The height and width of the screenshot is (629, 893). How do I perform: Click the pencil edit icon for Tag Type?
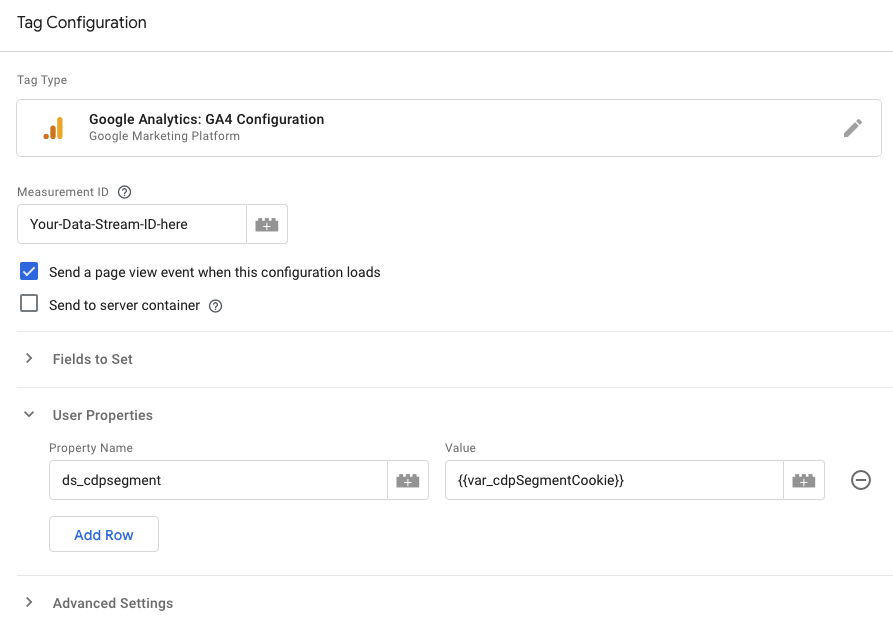[x=853, y=128]
